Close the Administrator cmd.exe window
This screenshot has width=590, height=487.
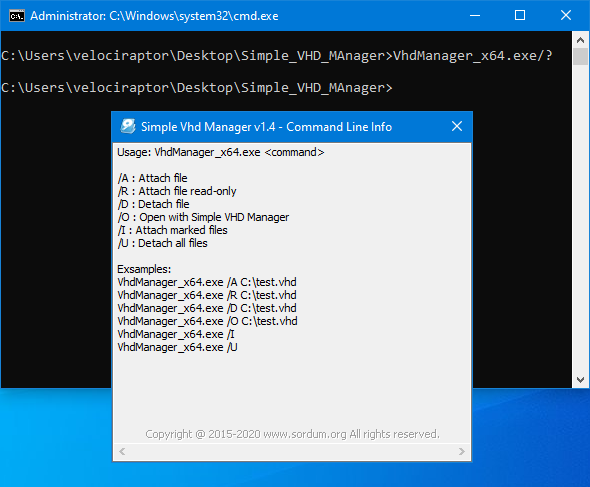[x=566, y=15]
